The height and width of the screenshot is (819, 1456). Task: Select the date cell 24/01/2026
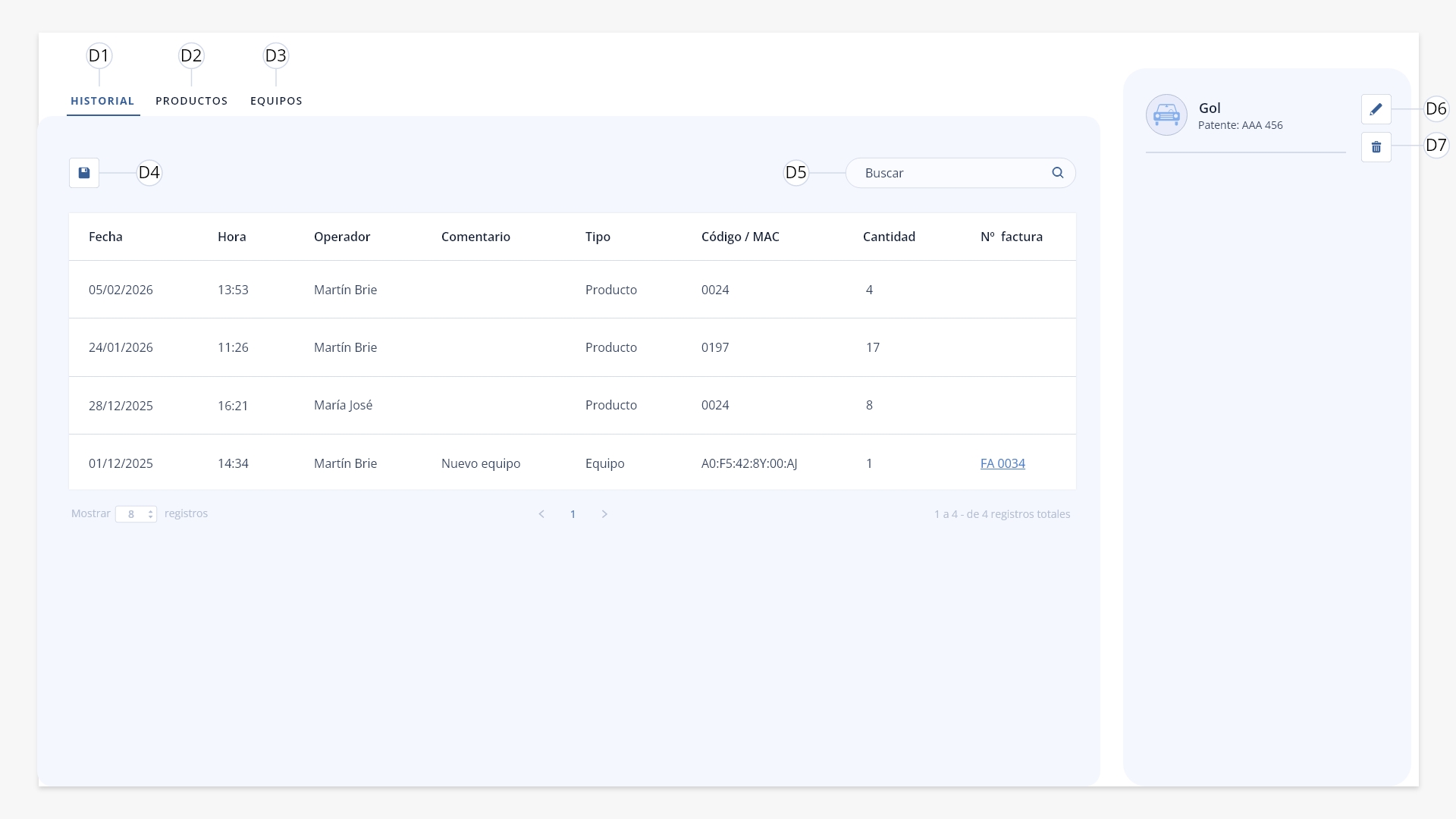pos(121,347)
